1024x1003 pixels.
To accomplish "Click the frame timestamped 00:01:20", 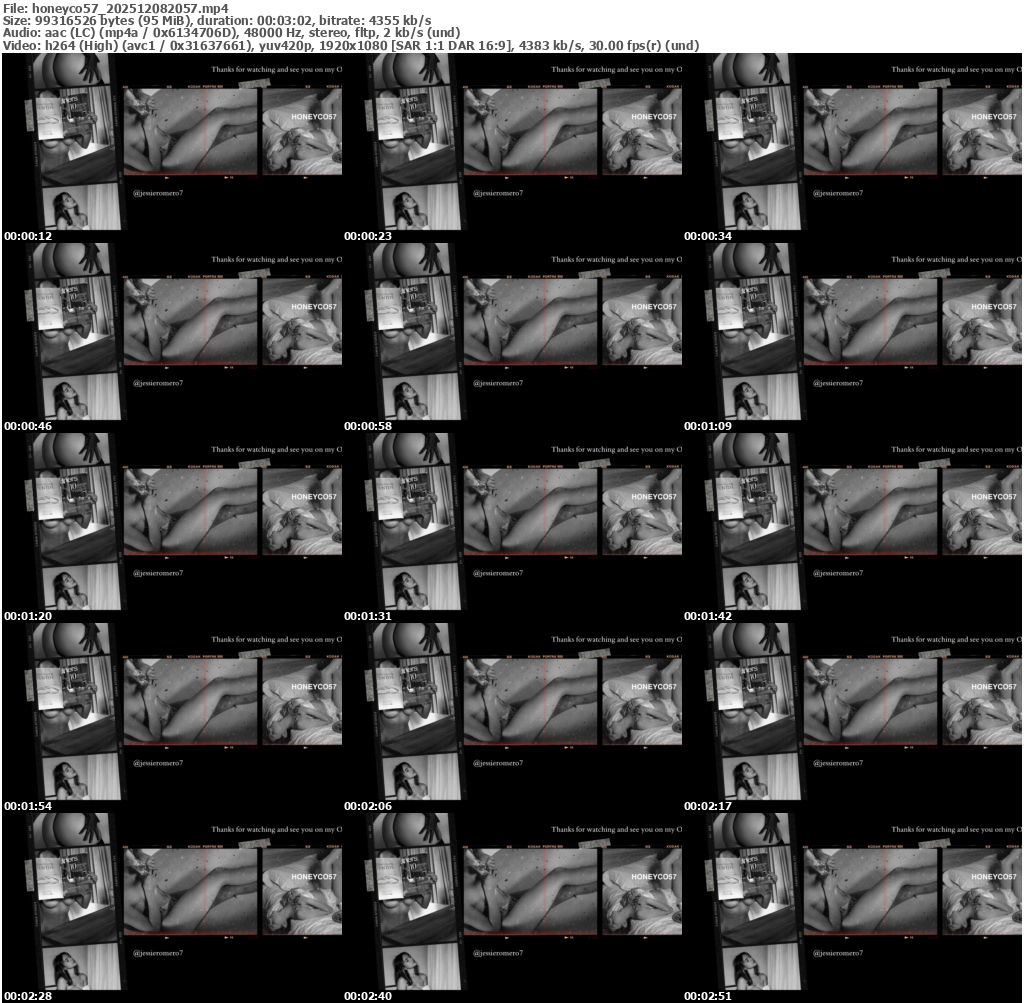I will (x=172, y=527).
